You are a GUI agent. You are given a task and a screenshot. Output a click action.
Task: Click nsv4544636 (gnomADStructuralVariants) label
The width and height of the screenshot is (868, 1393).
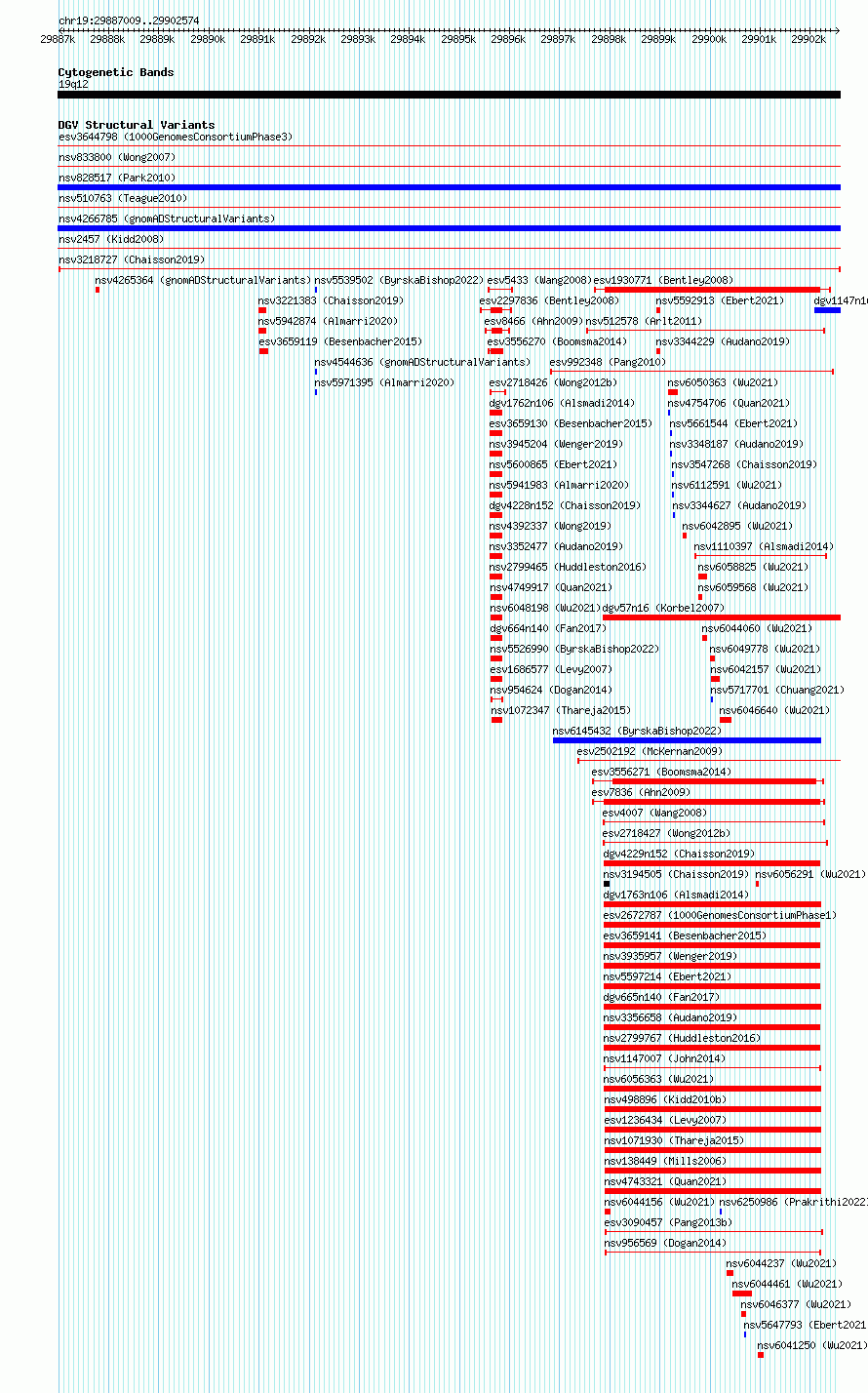422,362
